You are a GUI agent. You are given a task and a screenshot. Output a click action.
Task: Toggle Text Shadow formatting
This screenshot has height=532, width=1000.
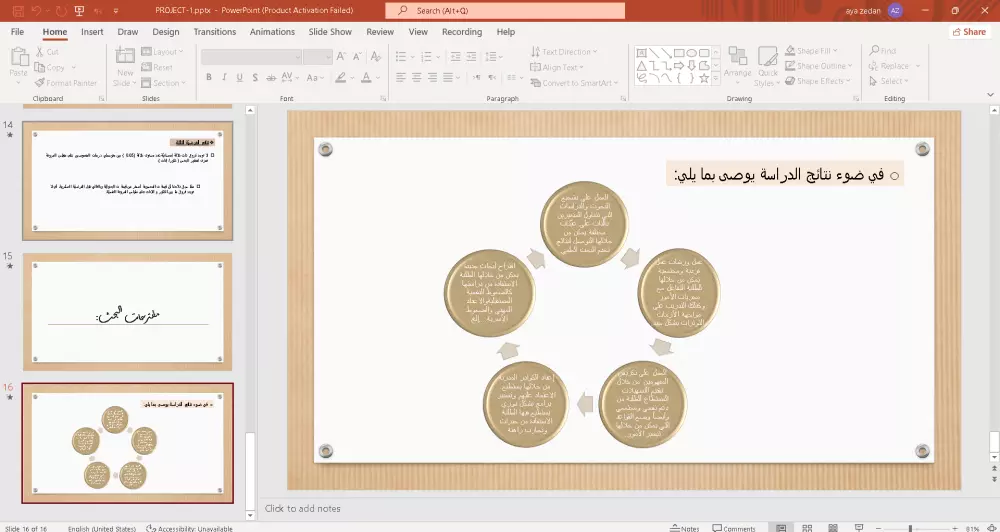coord(255,77)
